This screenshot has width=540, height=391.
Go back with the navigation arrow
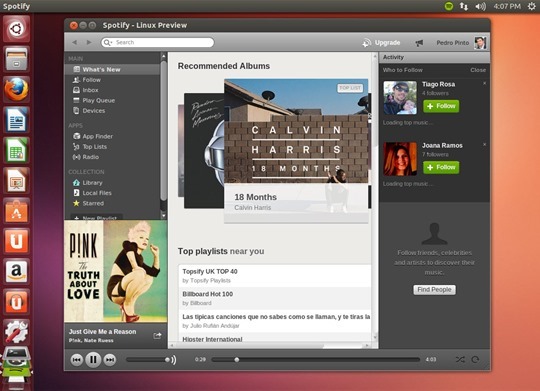[x=74, y=42]
